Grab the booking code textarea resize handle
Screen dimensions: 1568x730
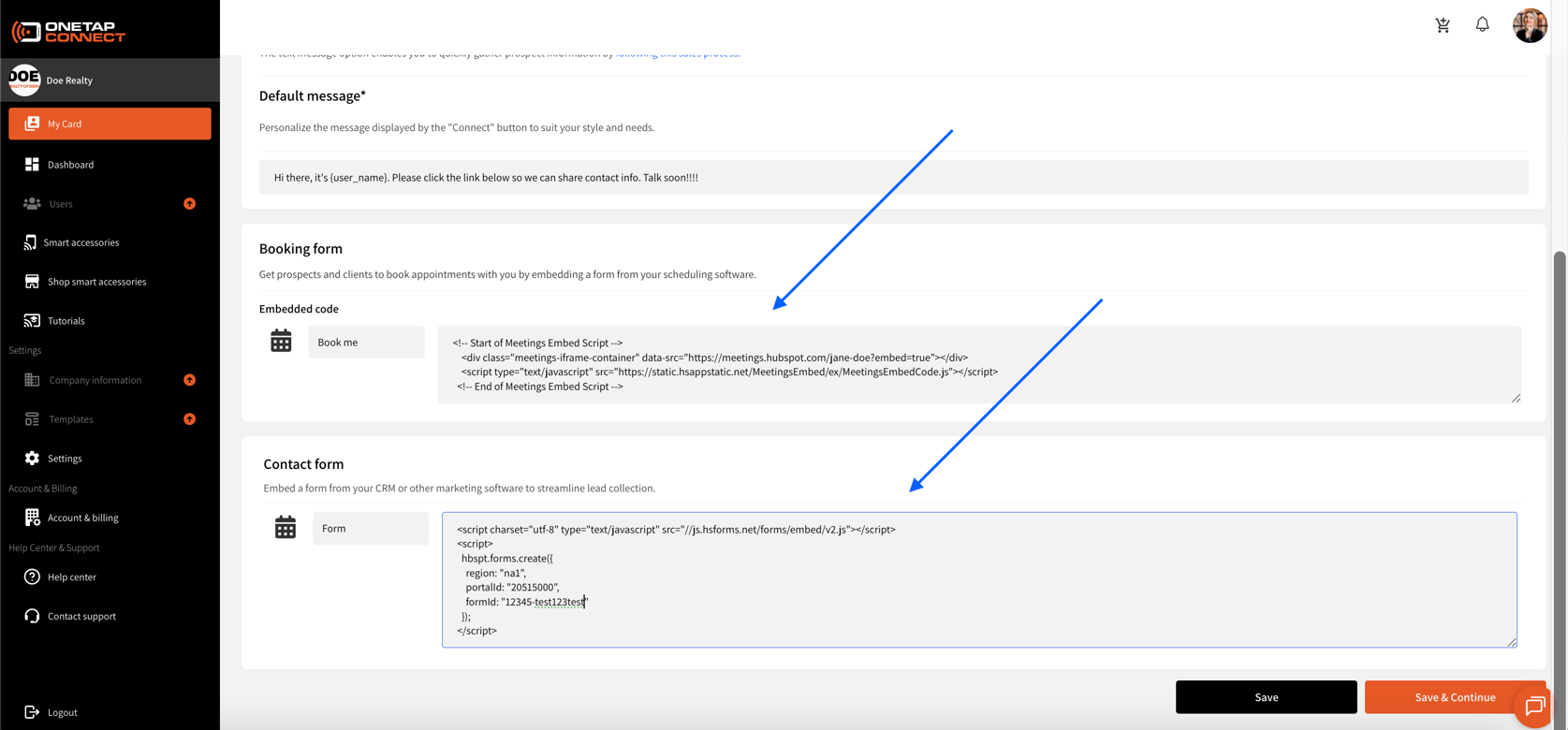pyautogui.click(x=1516, y=398)
